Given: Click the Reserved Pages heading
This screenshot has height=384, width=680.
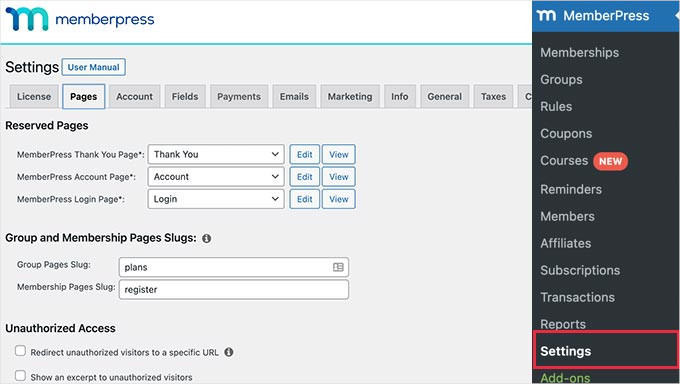Looking at the screenshot, I should point(47,125).
